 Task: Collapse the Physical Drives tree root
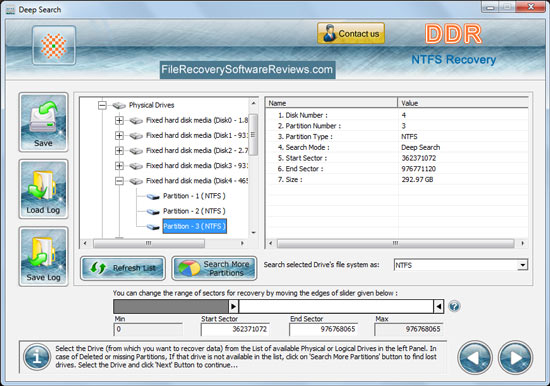coord(102,105)
